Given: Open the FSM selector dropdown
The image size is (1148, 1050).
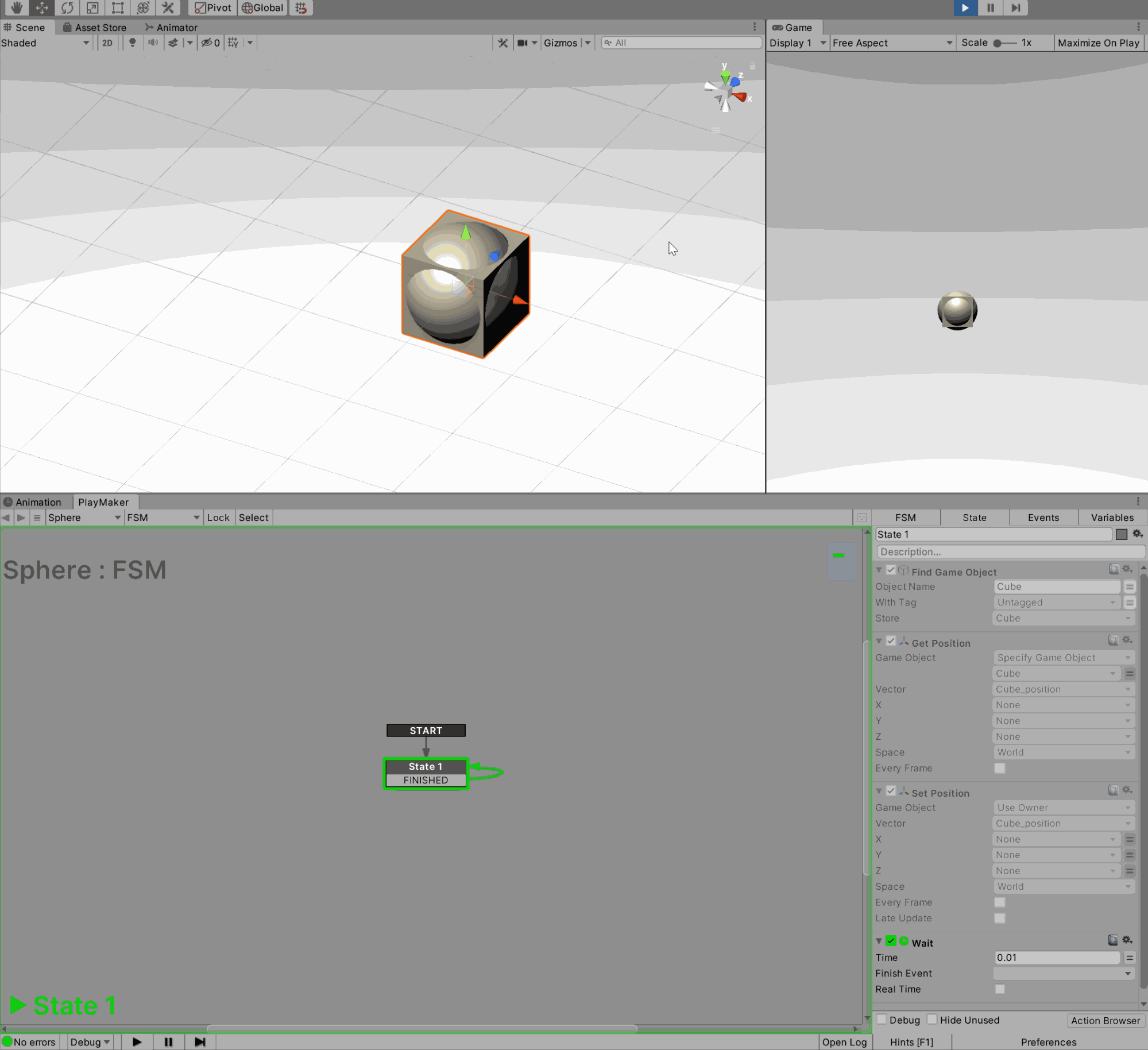Looking at the screenshot, I should tap(163, 517).
